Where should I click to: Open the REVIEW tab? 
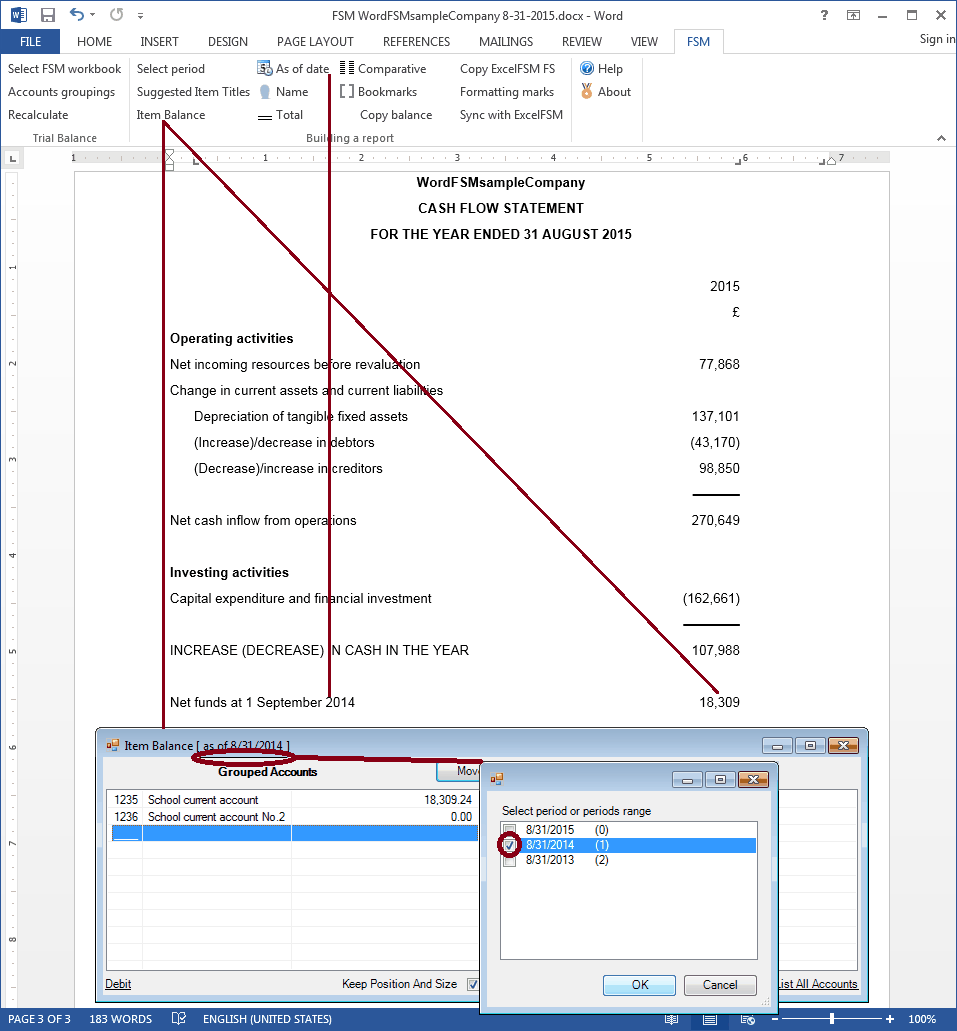pos(581,41)
